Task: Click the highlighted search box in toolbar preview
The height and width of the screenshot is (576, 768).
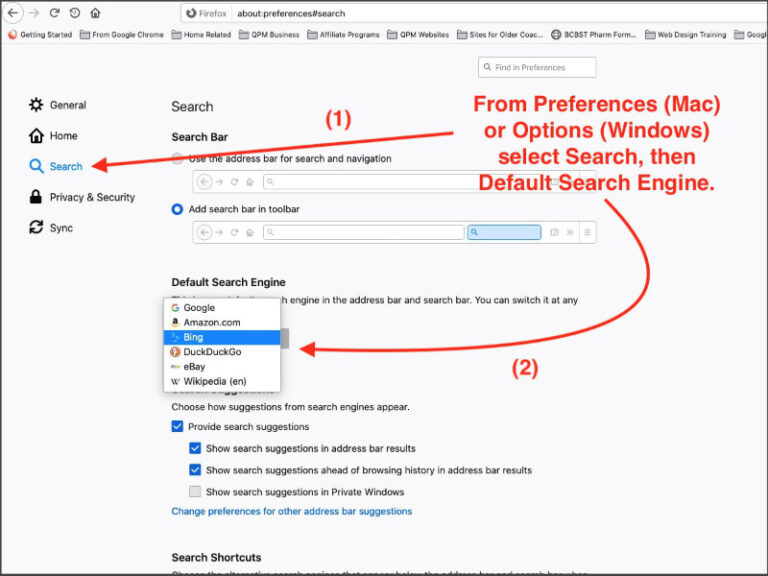Action: tap(504, 232)
